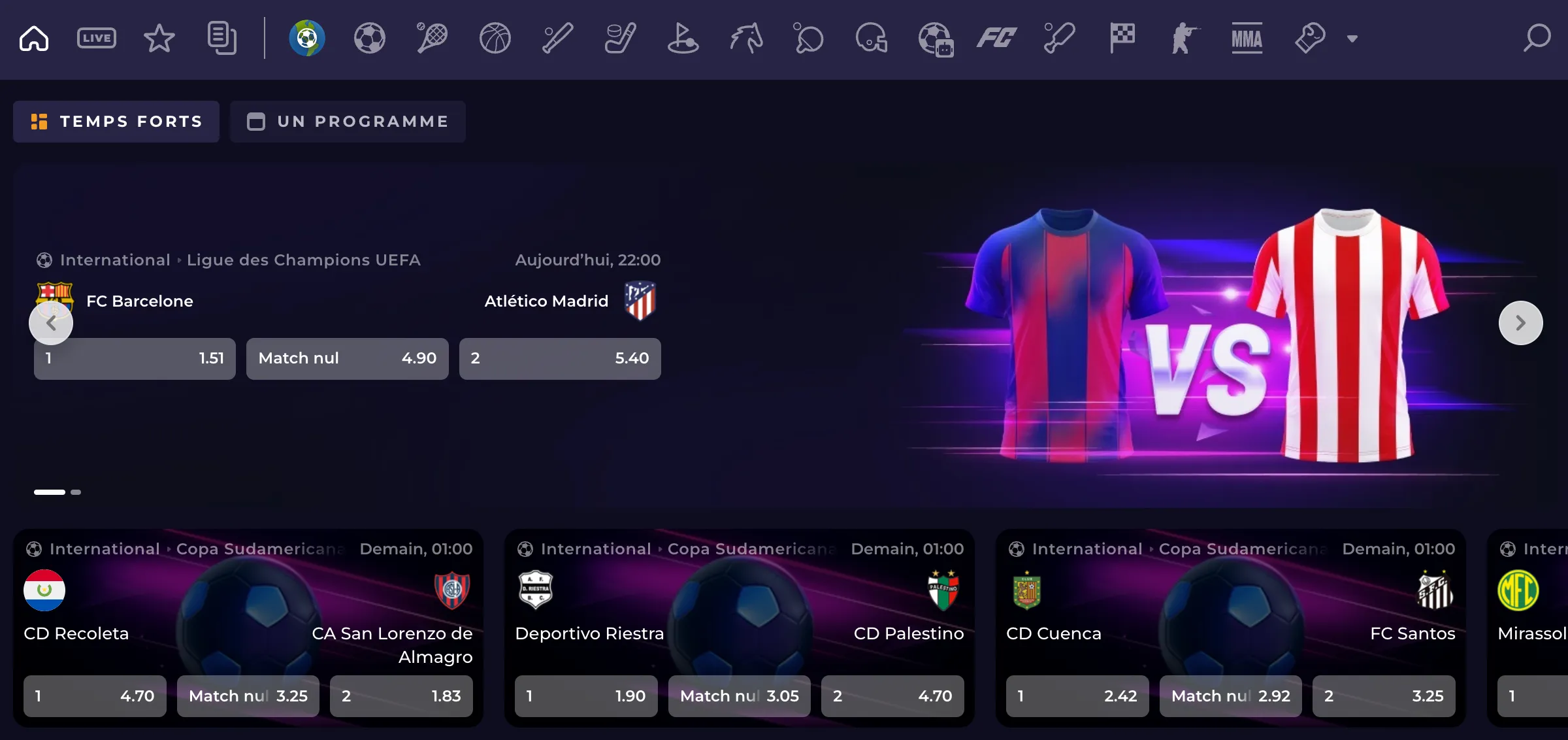The height and width of the screenshot is (740, 1568).
Task: Open International link in Champions League banner
Action: [x=115, y=260]
